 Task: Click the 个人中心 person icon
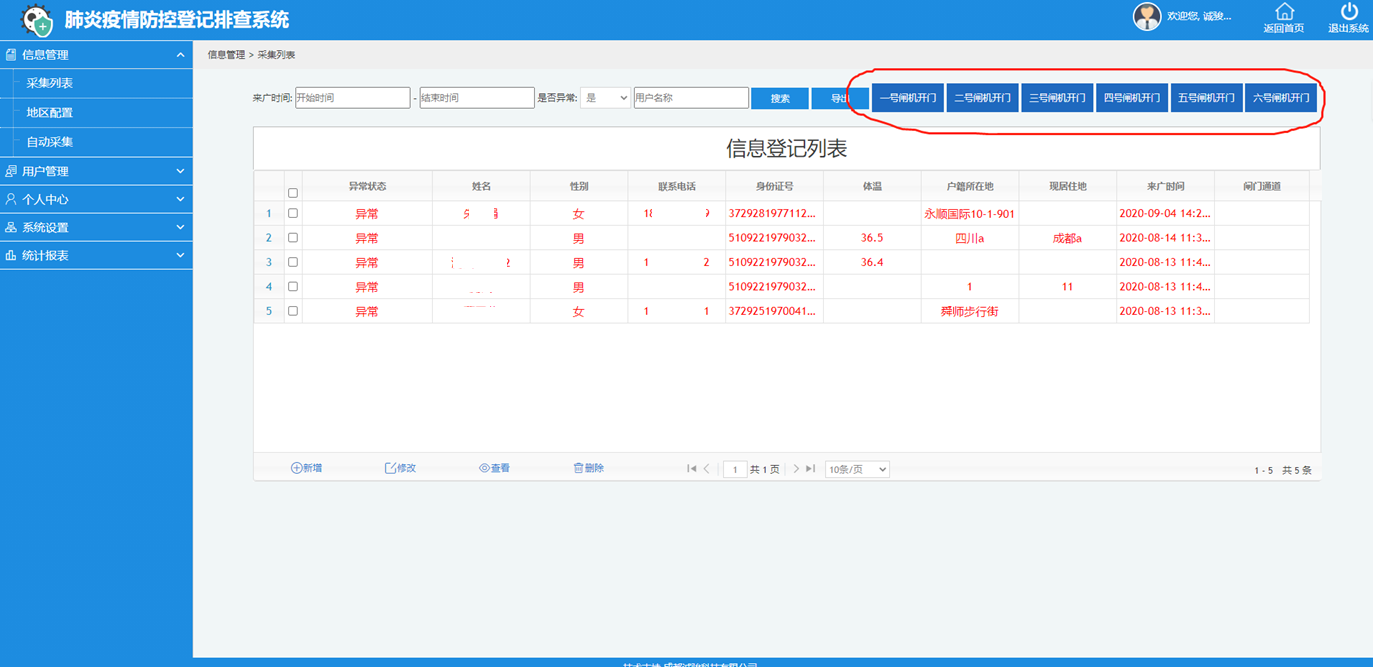point(11,199)
